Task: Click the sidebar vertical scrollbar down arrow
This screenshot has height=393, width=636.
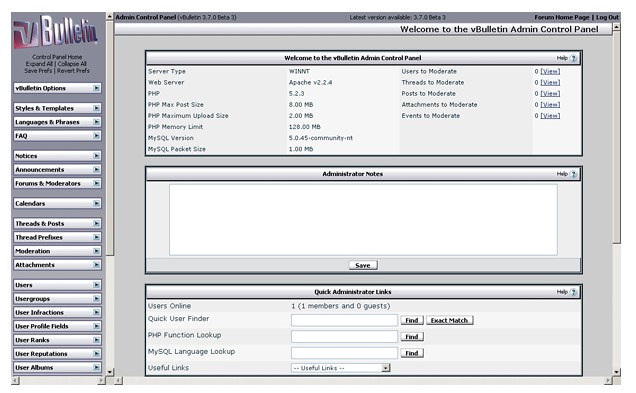Action: coord(110,372)
